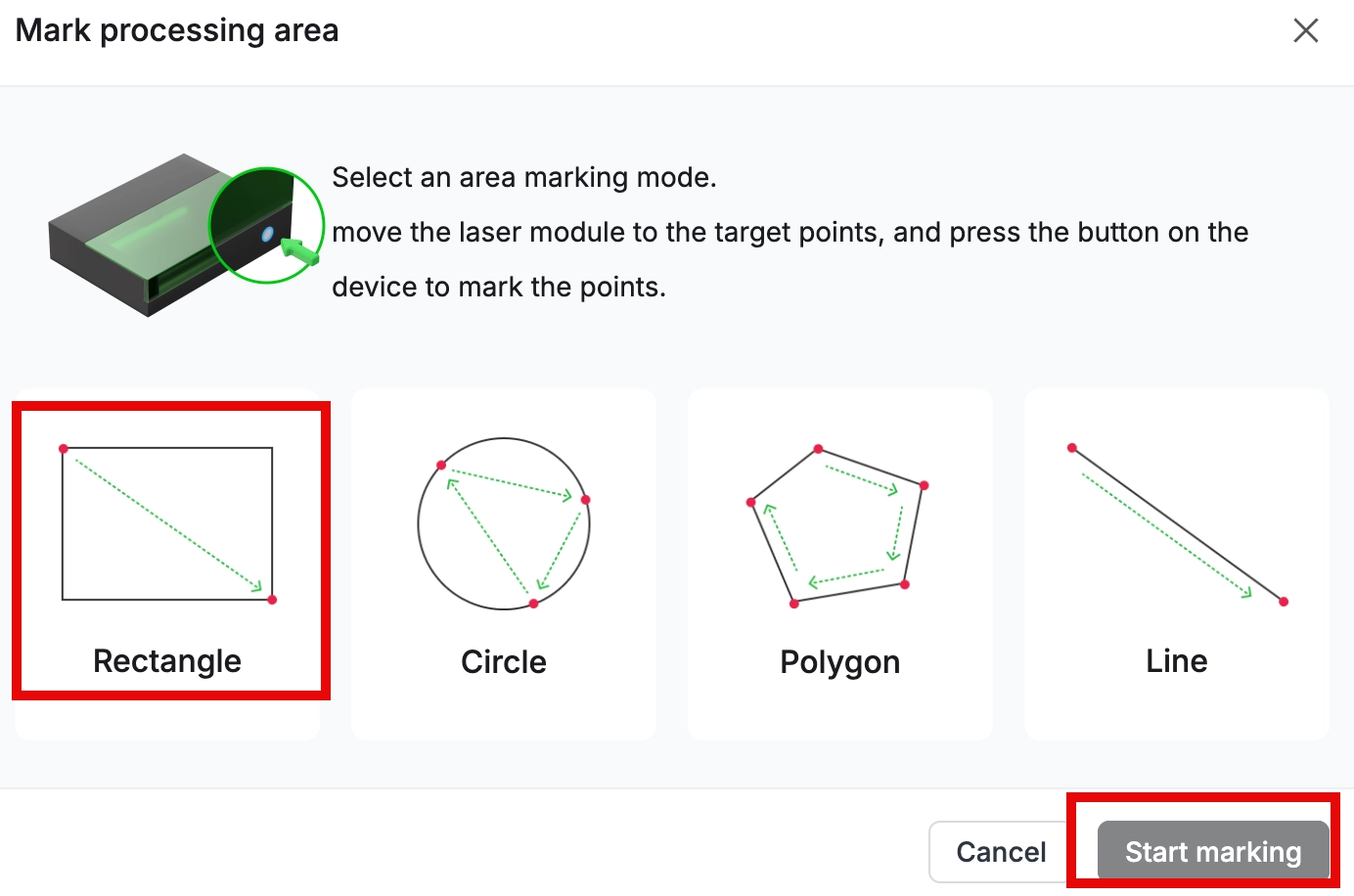The width and height of the screenshot is (1354, 896).
Task: Click the Line label text
Action: [1177, 661]
